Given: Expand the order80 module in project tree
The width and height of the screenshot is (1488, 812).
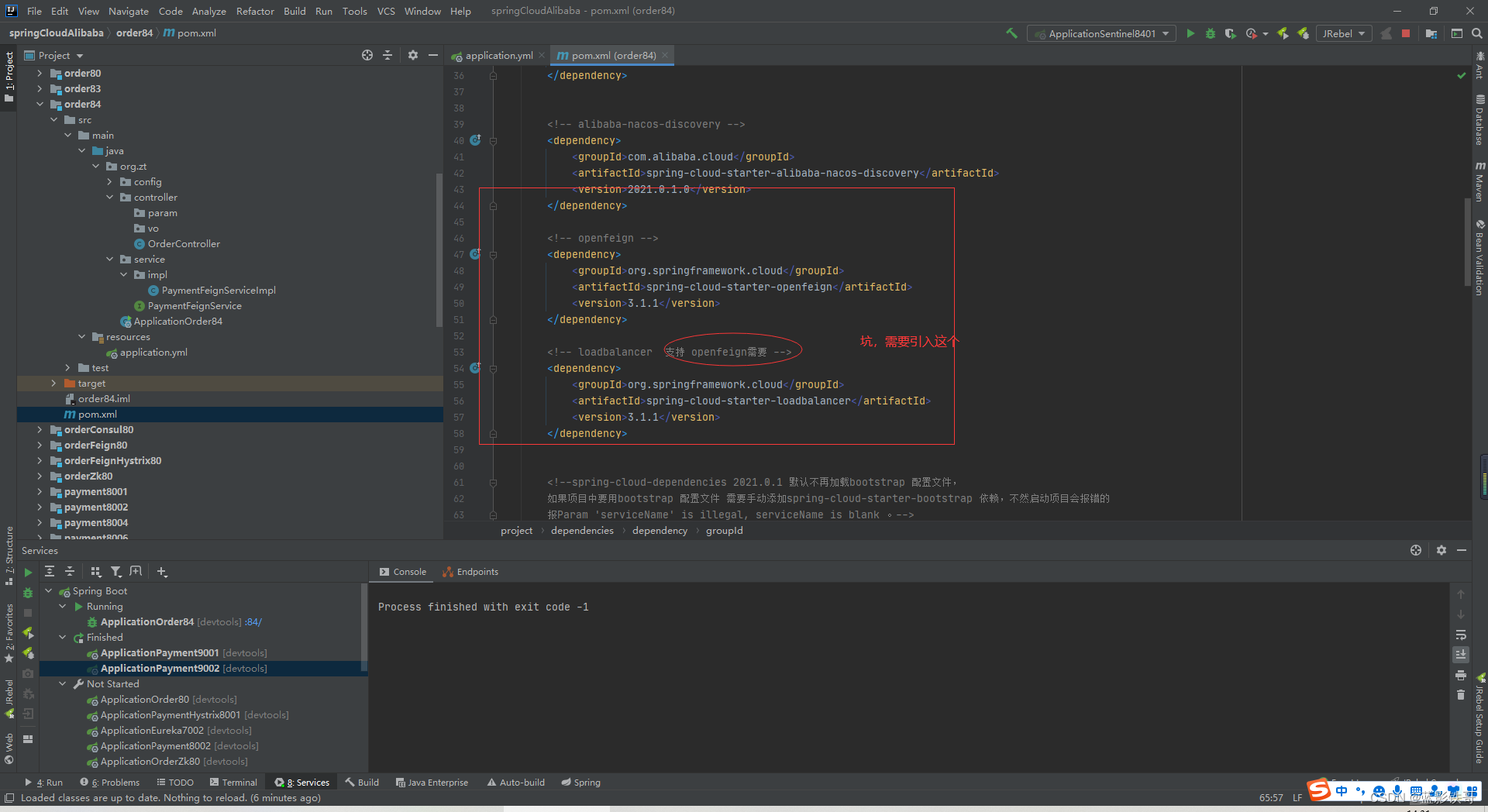Looking at the screenshot, I should (x=40, y=73).
